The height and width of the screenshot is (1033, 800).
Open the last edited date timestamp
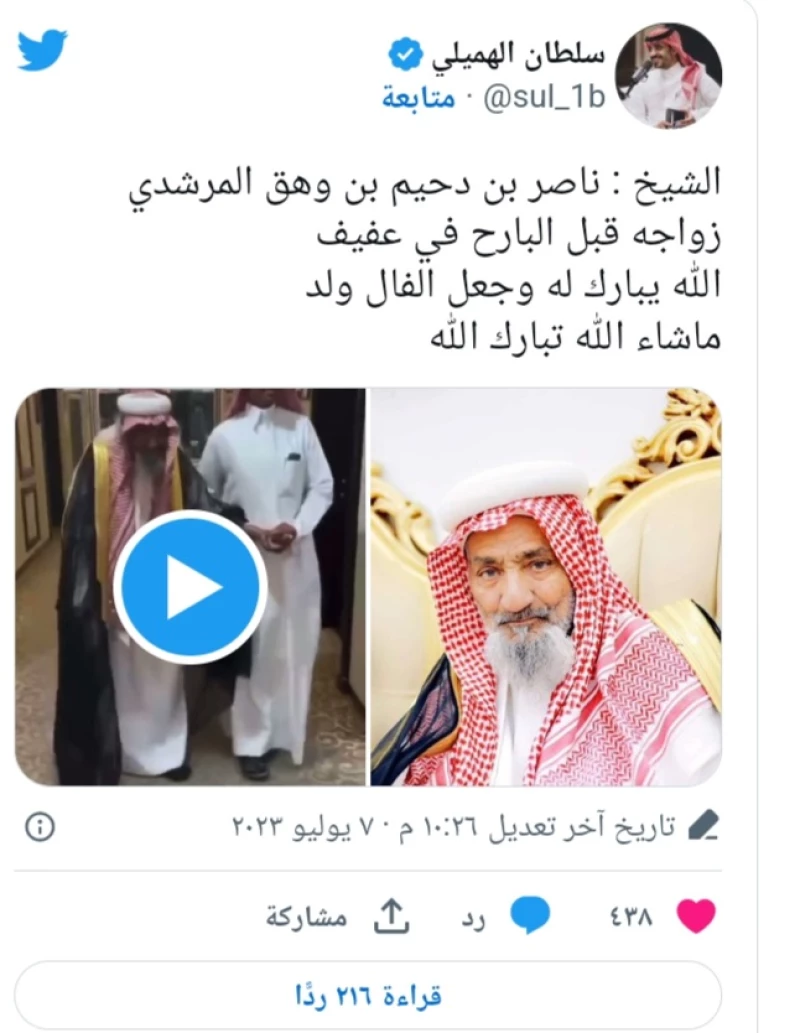454,826
